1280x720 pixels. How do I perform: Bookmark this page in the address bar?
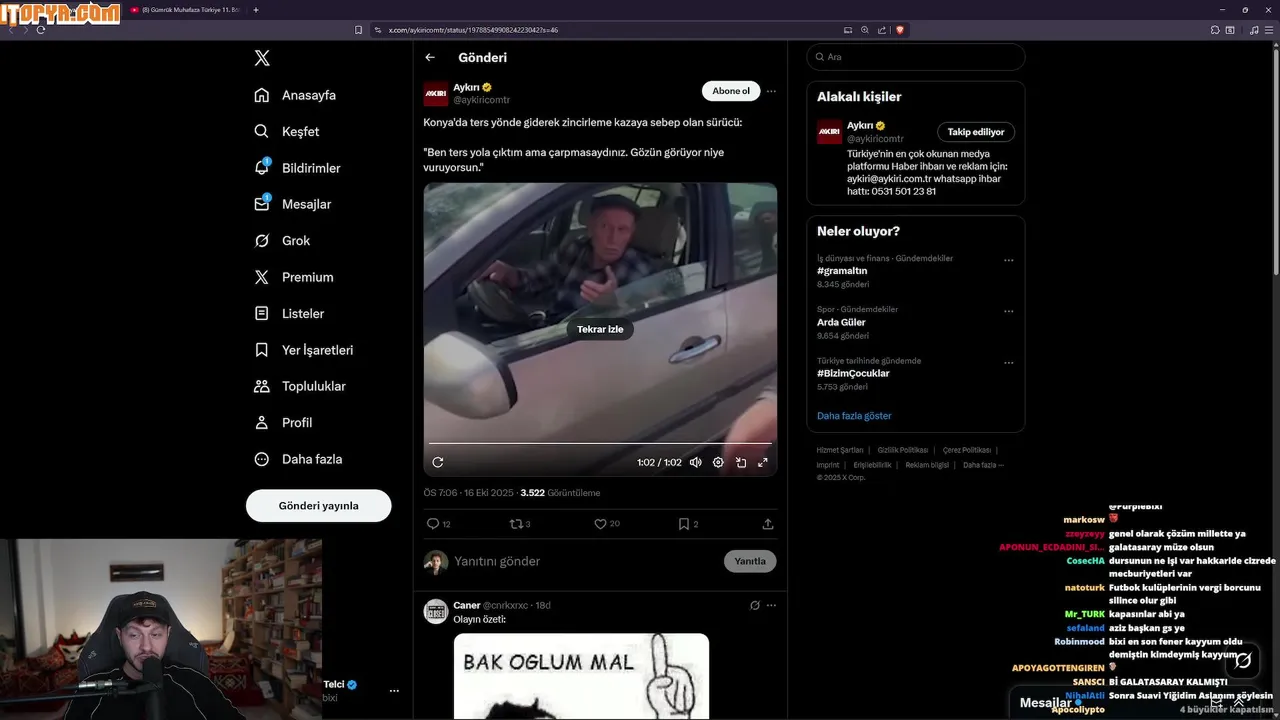[359, 30]
